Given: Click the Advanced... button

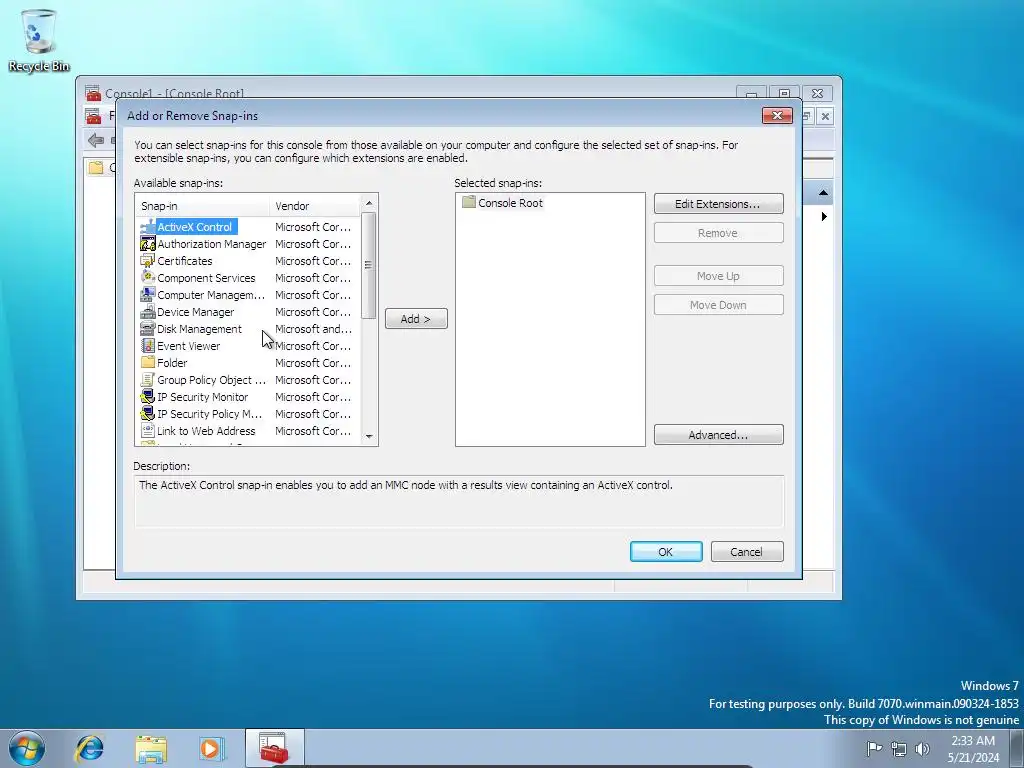Looking at the screenshot, I should [718, 435].
